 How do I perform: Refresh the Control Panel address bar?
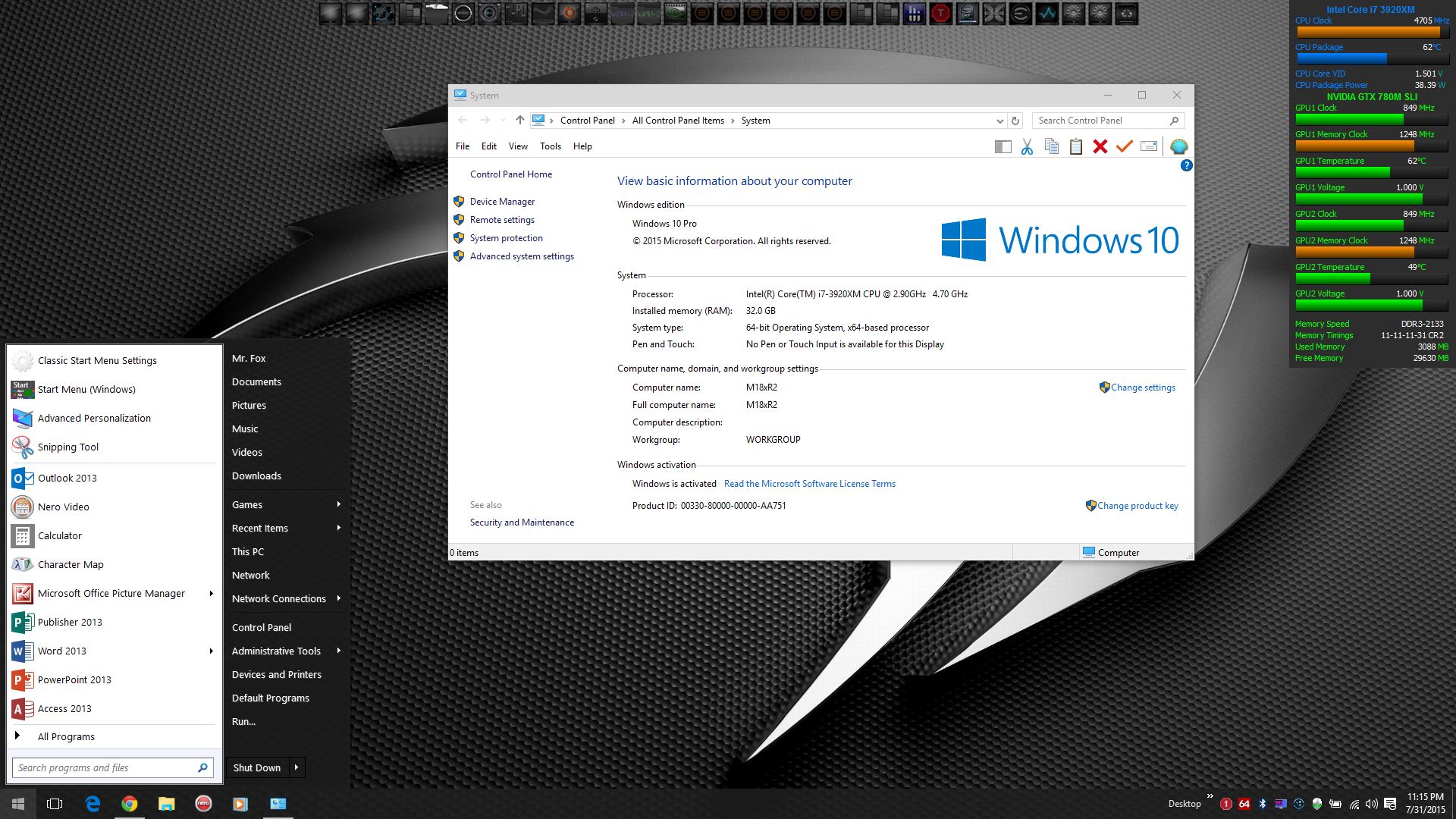pos(1015,121)
